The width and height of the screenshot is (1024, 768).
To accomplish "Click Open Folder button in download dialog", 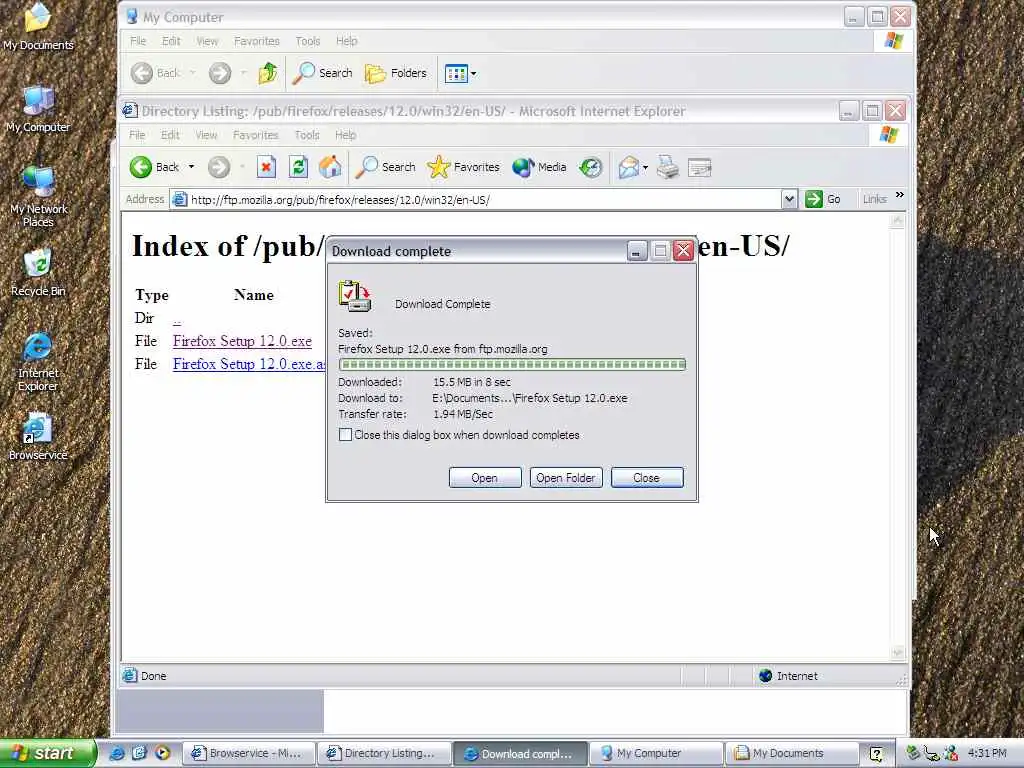I will (566, 478).
